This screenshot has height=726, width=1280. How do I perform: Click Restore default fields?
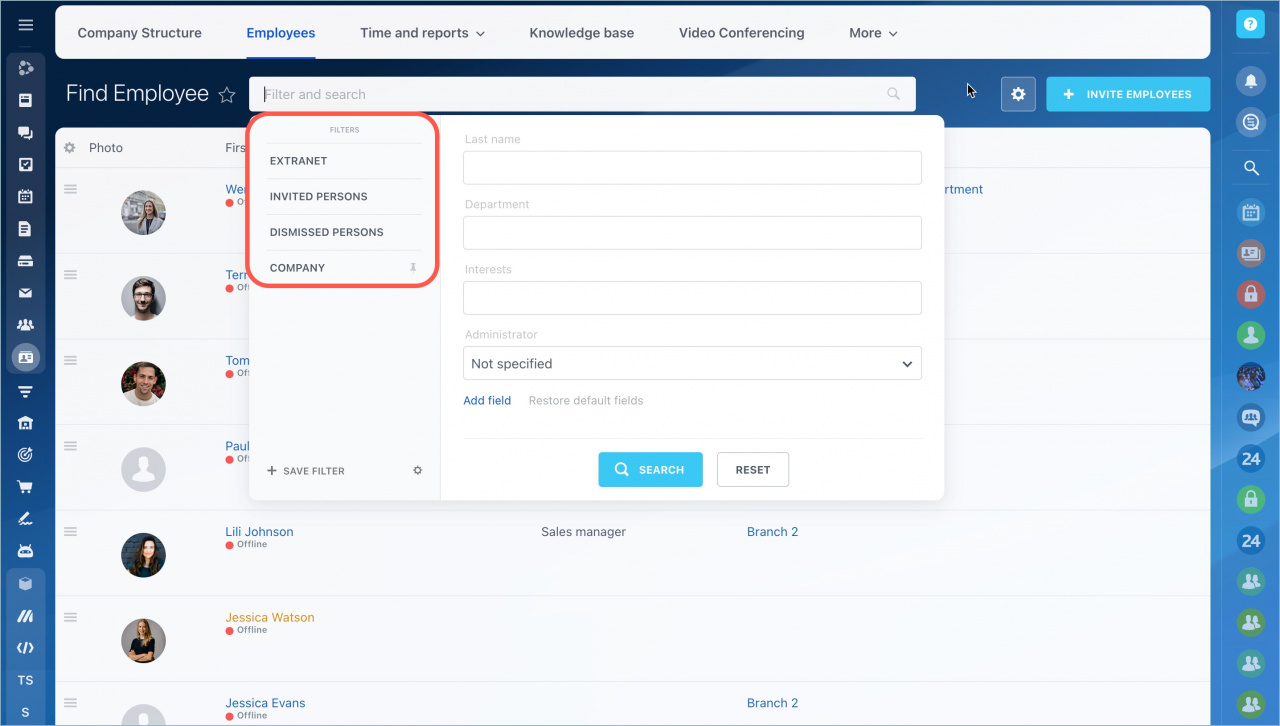(x=586, y=400)
